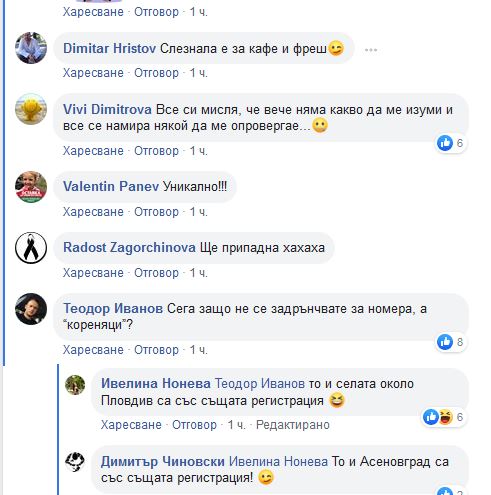Open the three-dot menu on Dimitar Hristov's comment
This screenshot has width=491, height=495.
tap(371, 50)
